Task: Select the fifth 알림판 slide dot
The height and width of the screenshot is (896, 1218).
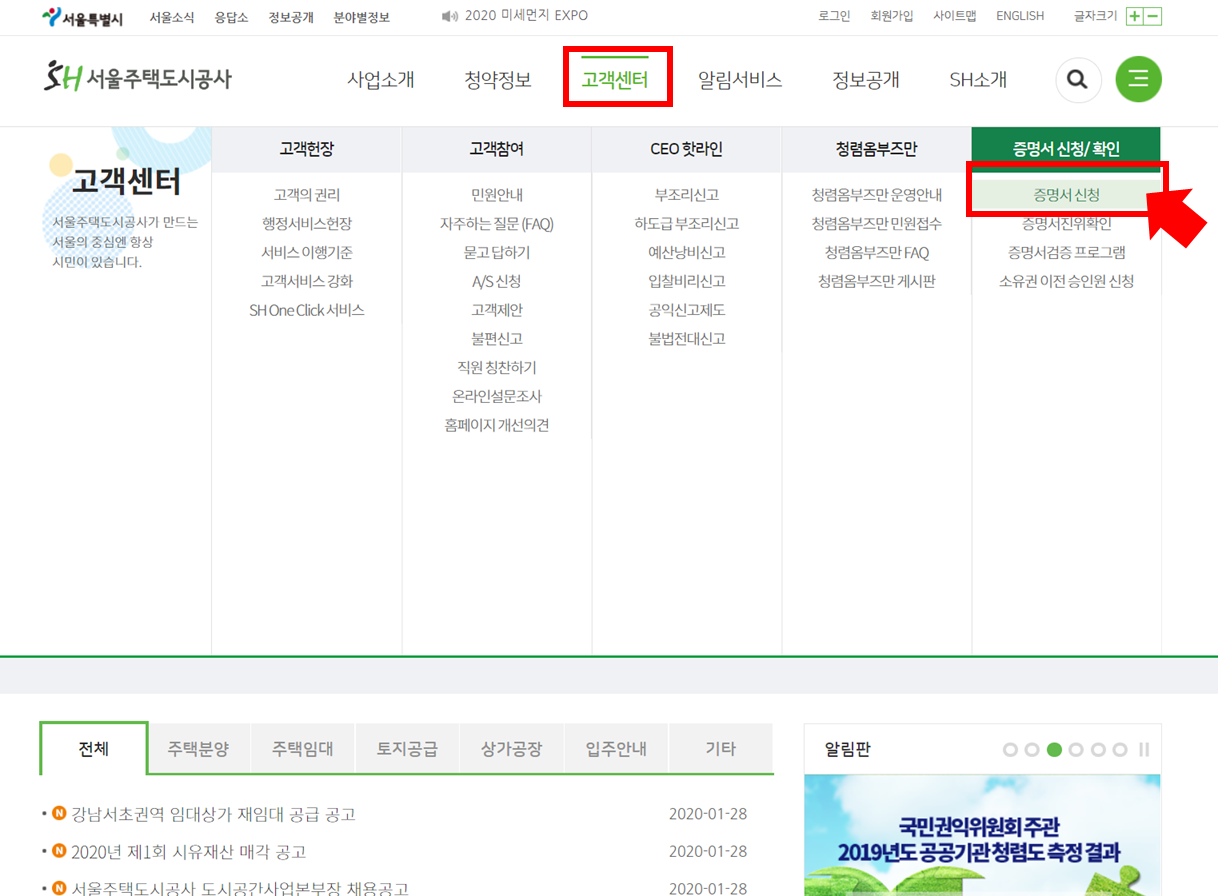Action: [x=1098, y=749]
